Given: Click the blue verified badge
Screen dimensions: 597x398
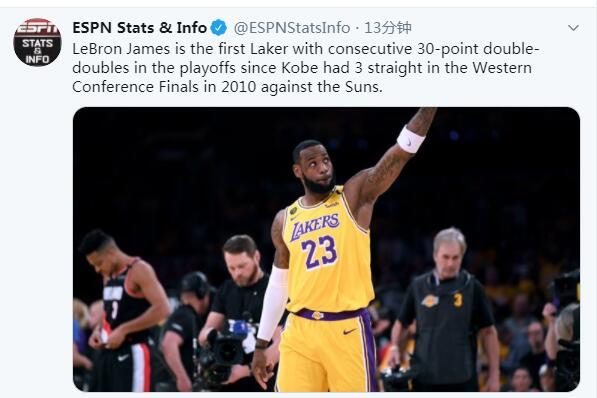Looking at the screenshot, I should [219, 28].
